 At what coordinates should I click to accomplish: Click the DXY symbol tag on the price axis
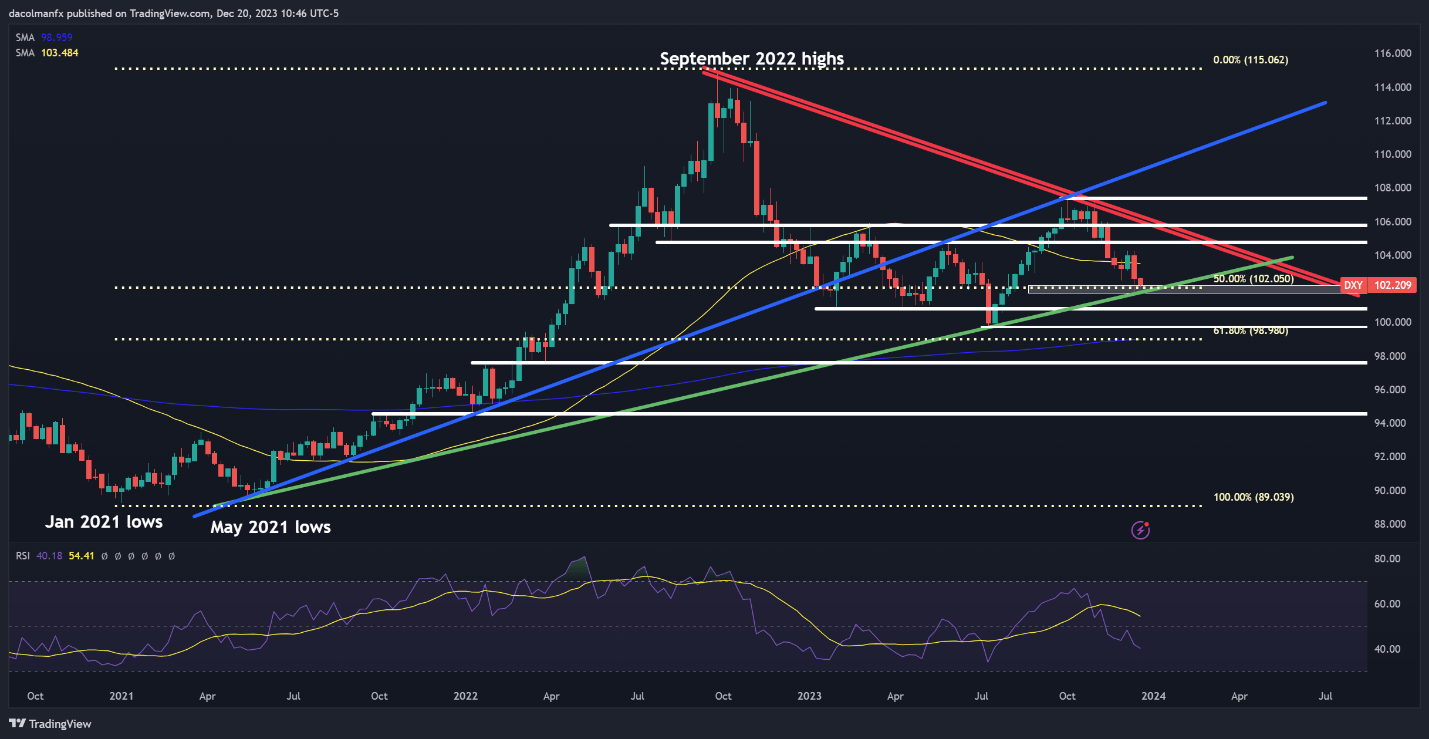coord(1353,286)
